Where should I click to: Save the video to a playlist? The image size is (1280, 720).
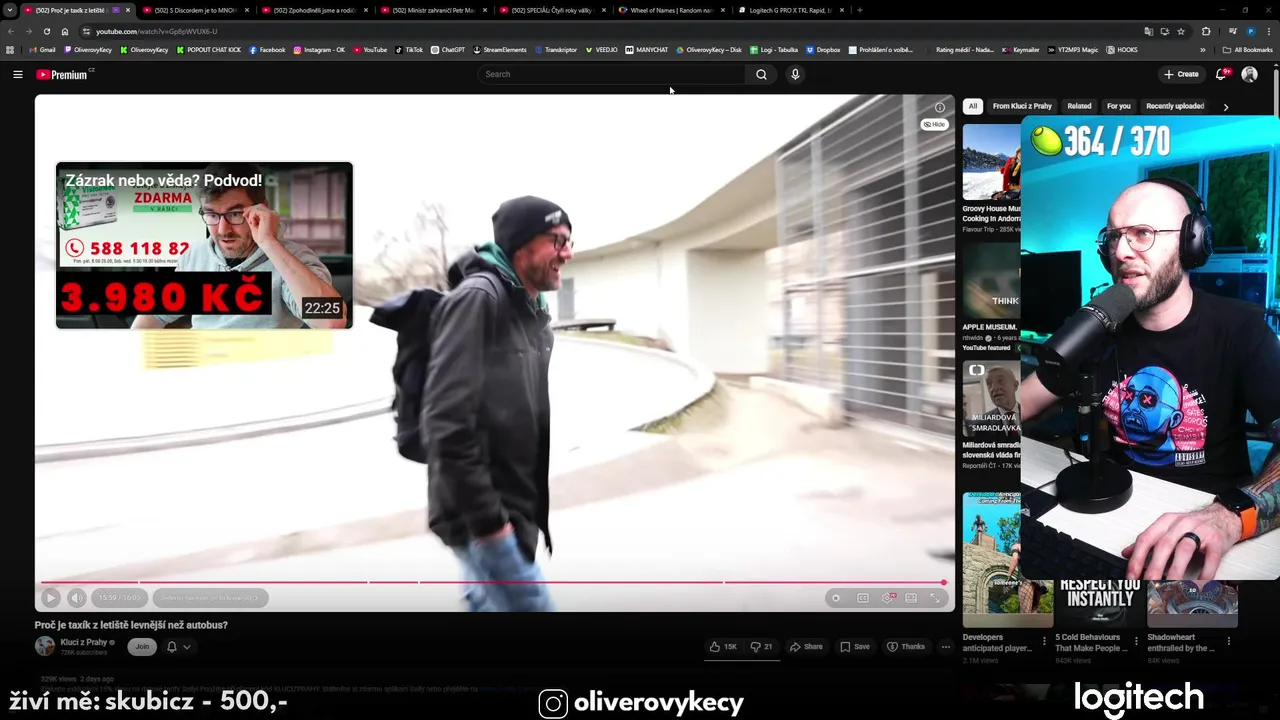[x=855, y=646]
